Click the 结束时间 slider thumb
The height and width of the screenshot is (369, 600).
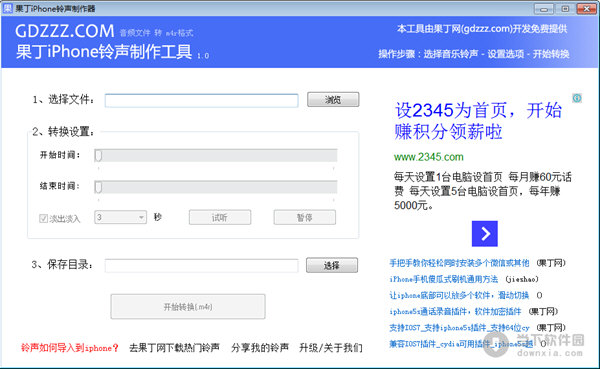(98, 187)
